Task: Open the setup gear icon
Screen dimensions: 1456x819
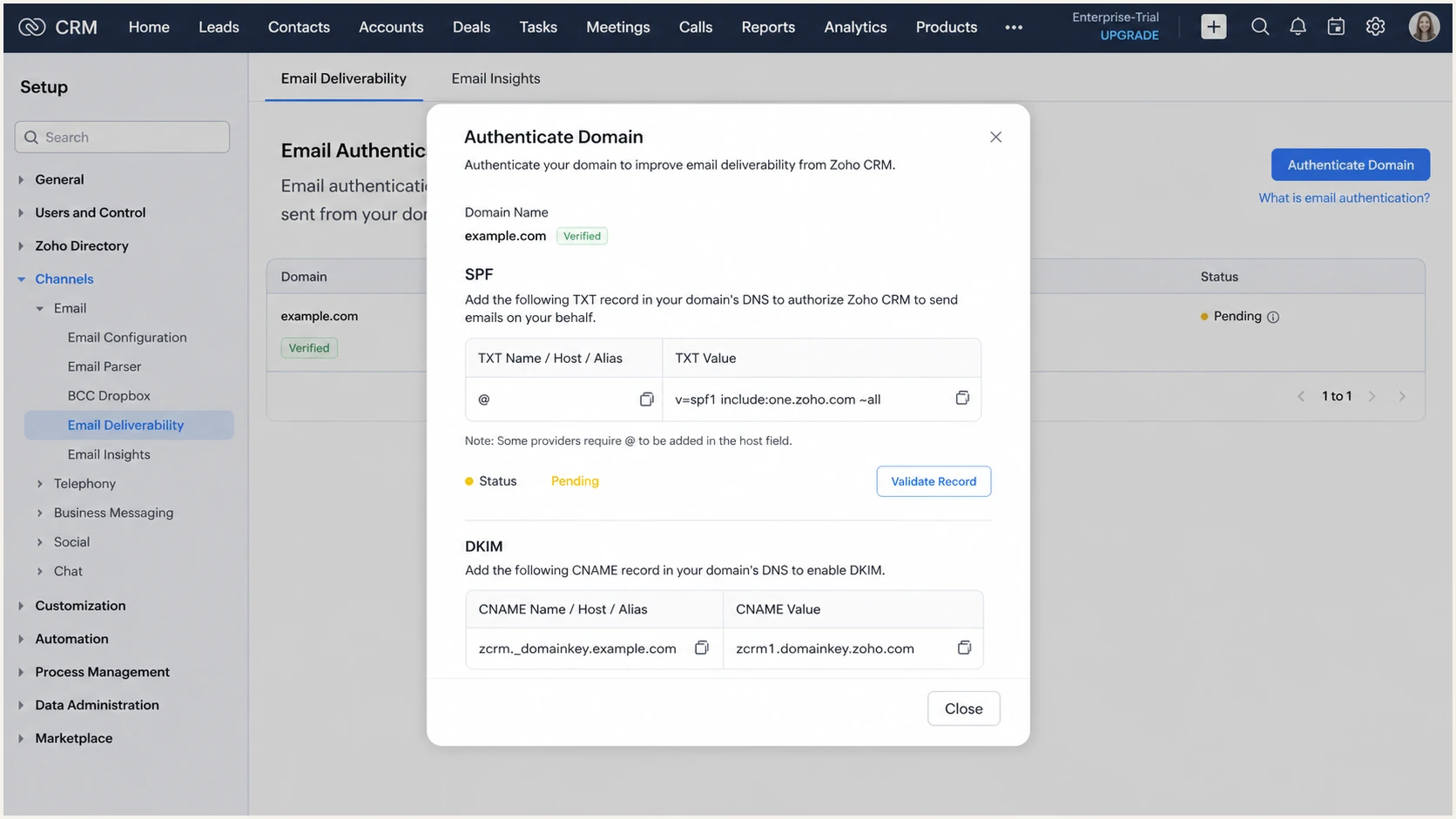Action: click(x=1375, y=27)
